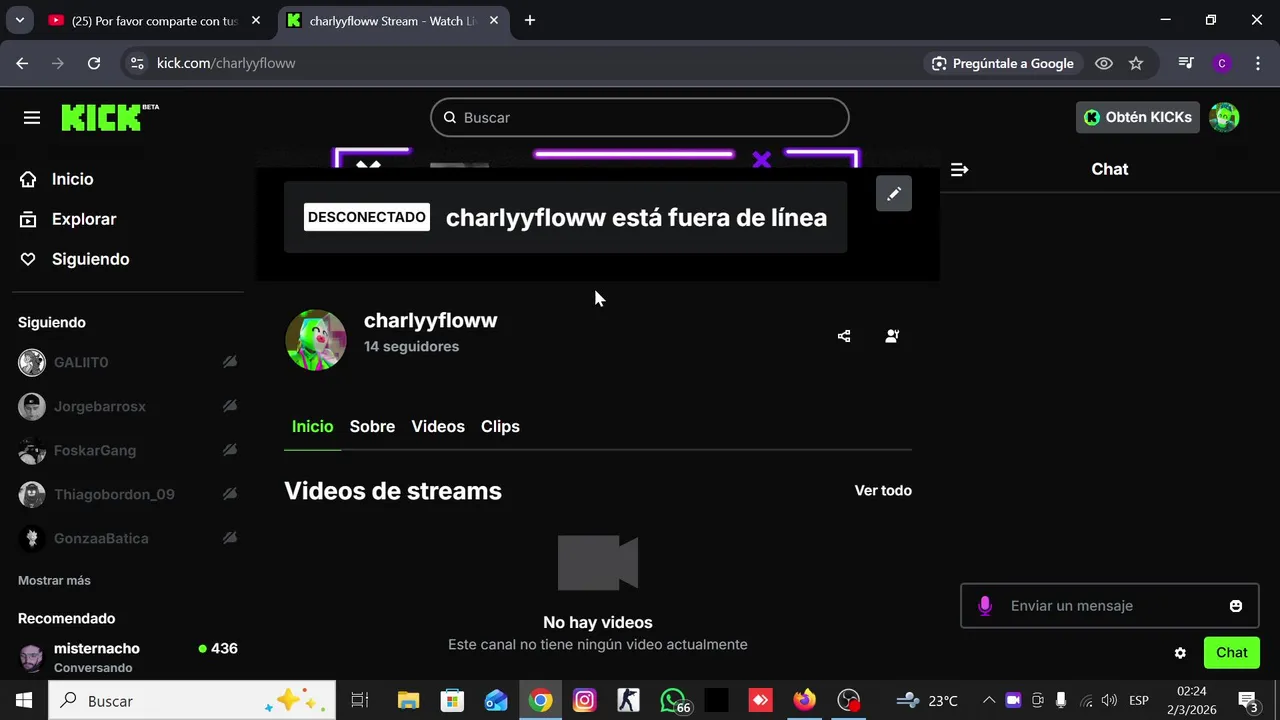Viewport: 1280px width, 720px height.
Task: Open the volume control in system tray
Action: coord(1109,700)
